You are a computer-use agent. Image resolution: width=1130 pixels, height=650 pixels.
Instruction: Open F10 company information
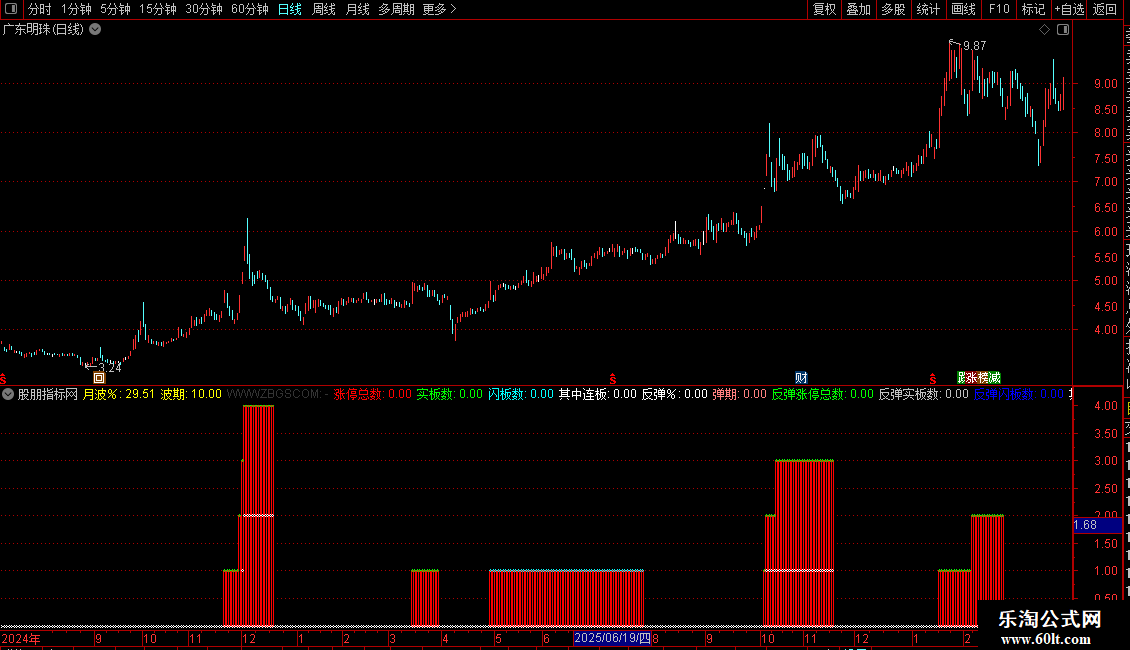[999, 9]
